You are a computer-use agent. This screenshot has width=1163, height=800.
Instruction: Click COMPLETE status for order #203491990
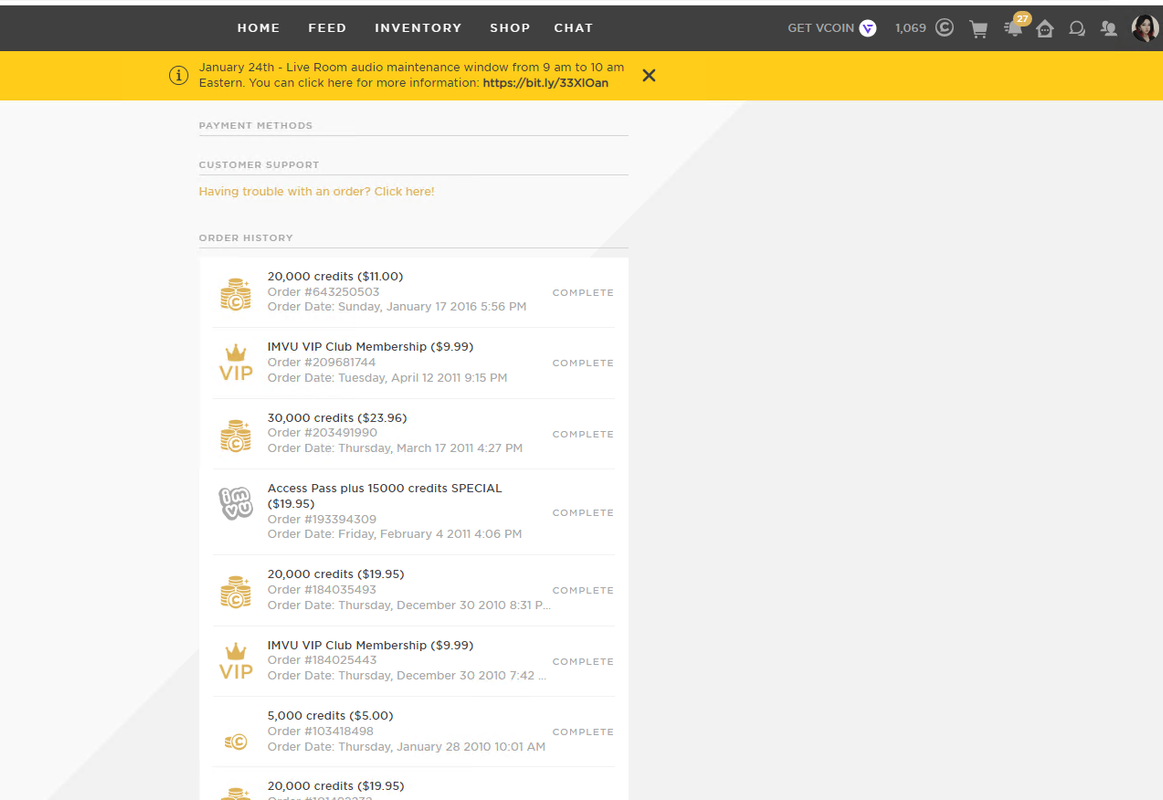pos(583,434)
